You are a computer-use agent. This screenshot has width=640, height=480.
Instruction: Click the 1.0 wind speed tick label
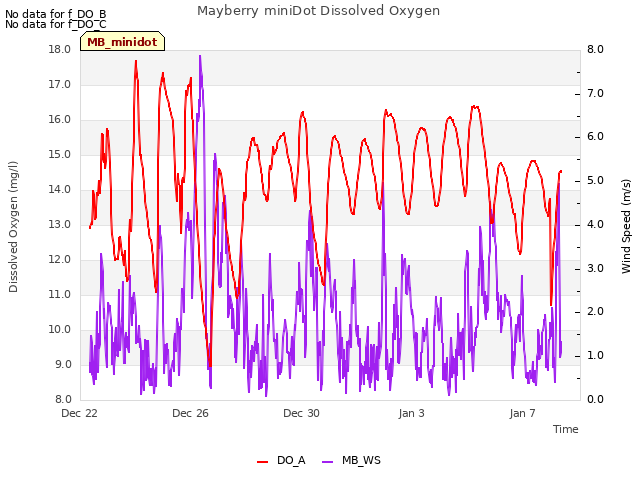[x=595, y=356]
